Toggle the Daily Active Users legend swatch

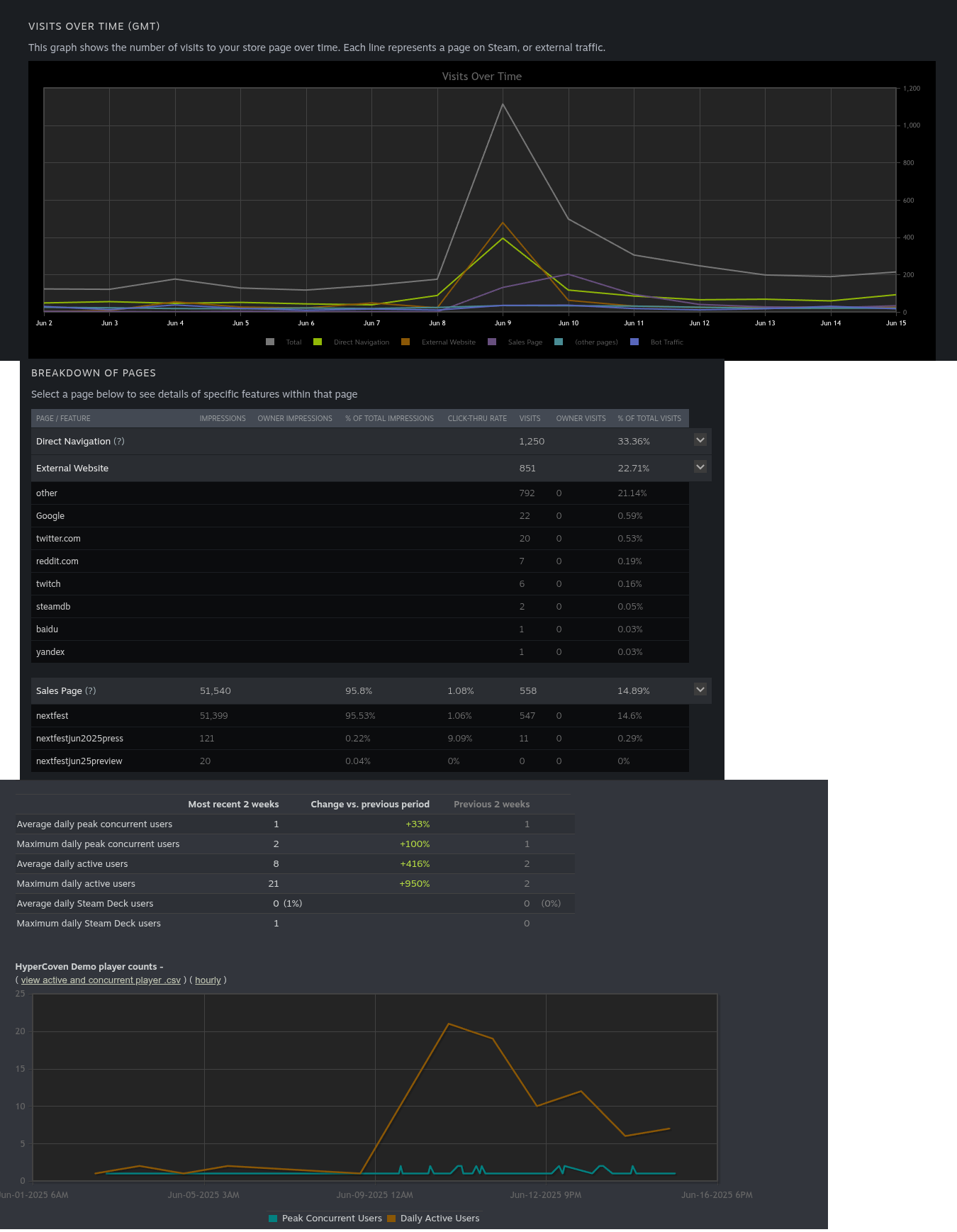coord(391,1219)
